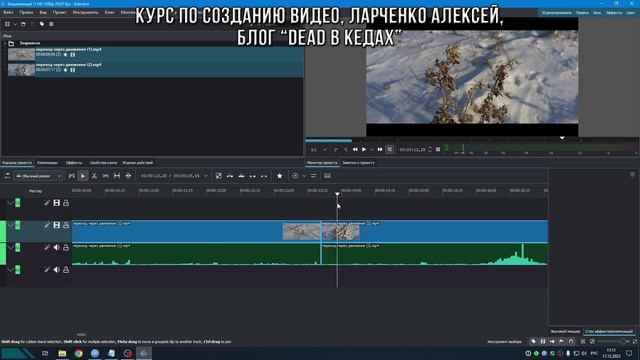The image size is (640, 360).
Task: Collapse the clip video track chevron
Action: click(10, 225)
